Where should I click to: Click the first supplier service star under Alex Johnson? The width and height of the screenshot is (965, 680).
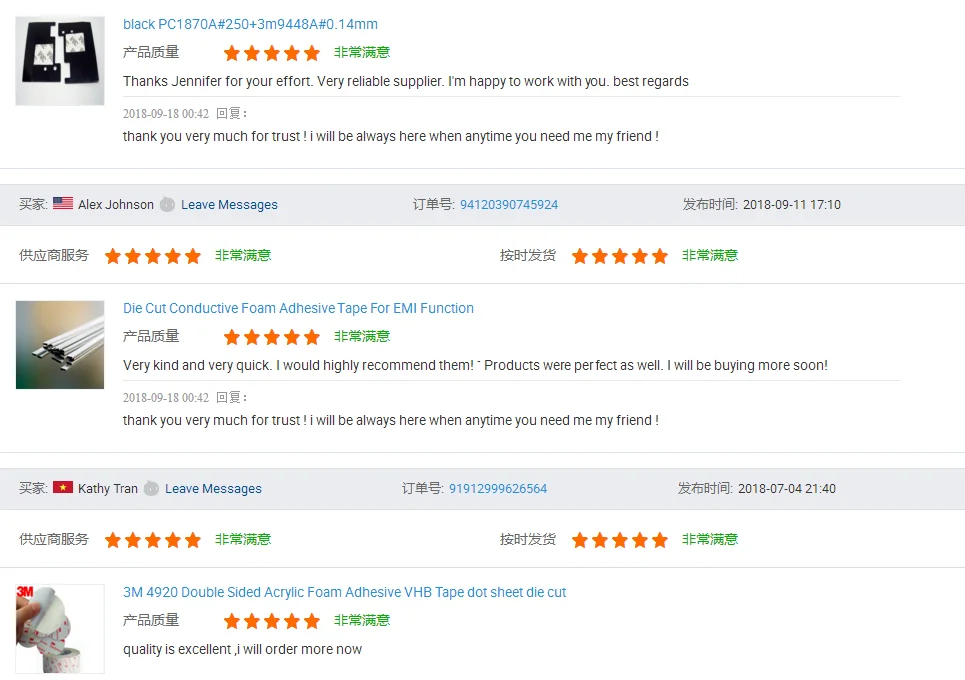click(x=113, y=256)
